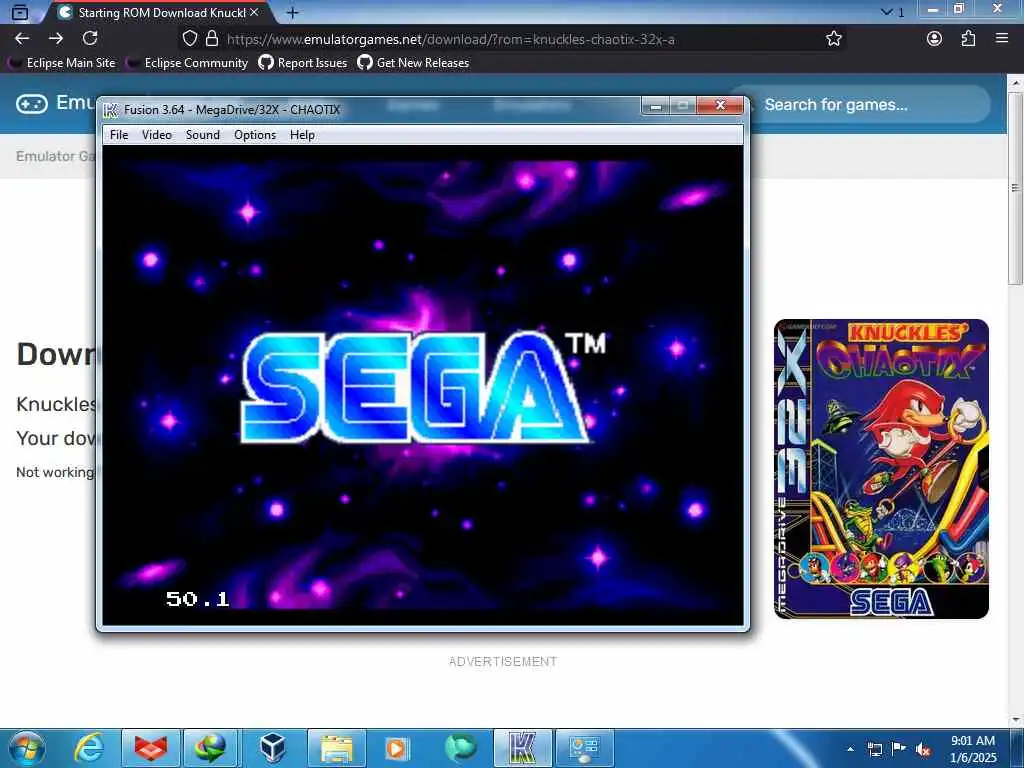
Task: Open the red fox-mask taskbar app
Action: click(x=151, y=748)
